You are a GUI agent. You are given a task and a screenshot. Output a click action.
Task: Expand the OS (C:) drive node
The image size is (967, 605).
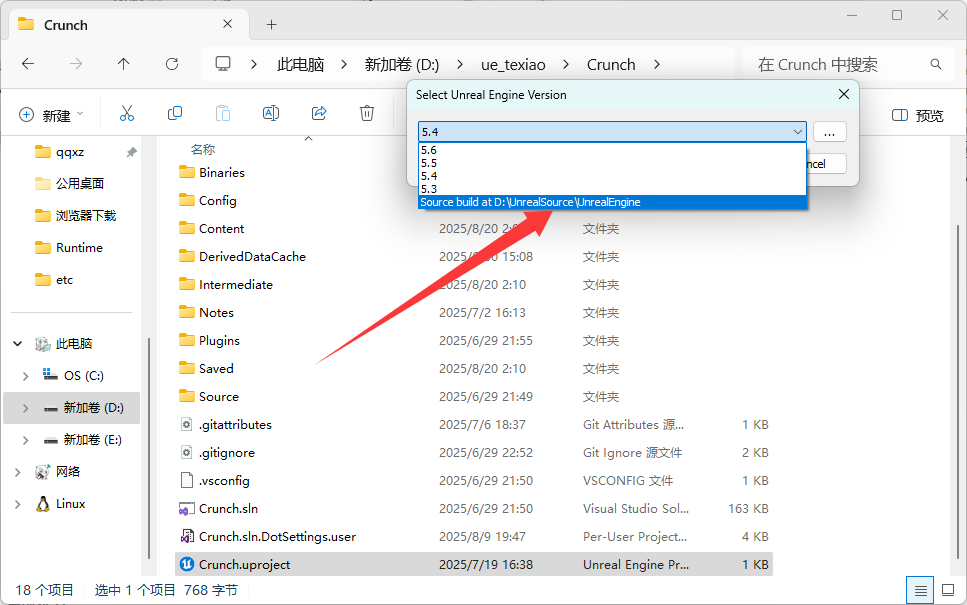(x=25, y=376)
